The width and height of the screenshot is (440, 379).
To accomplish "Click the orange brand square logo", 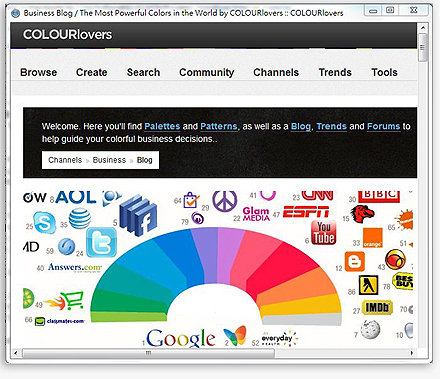I will tap(373, 238).
